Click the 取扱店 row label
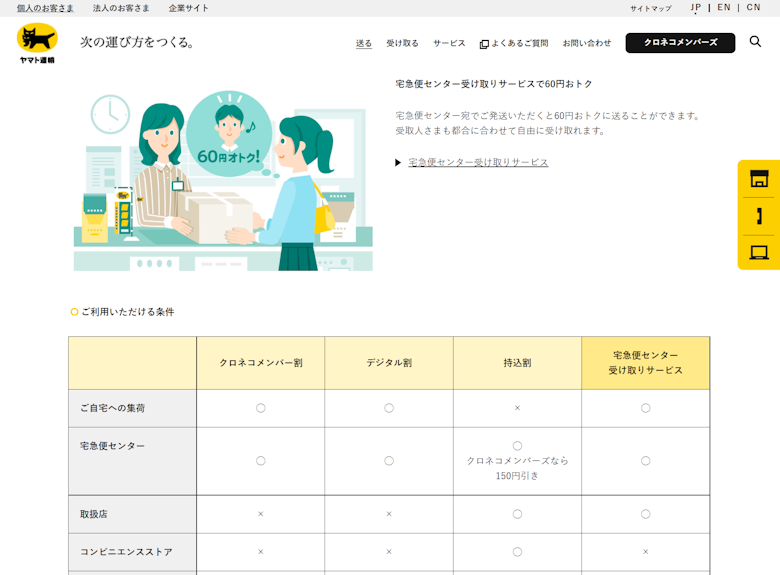The width and height of the screenshot is (780, 575). pyautogui.click(x=94, y=514)
